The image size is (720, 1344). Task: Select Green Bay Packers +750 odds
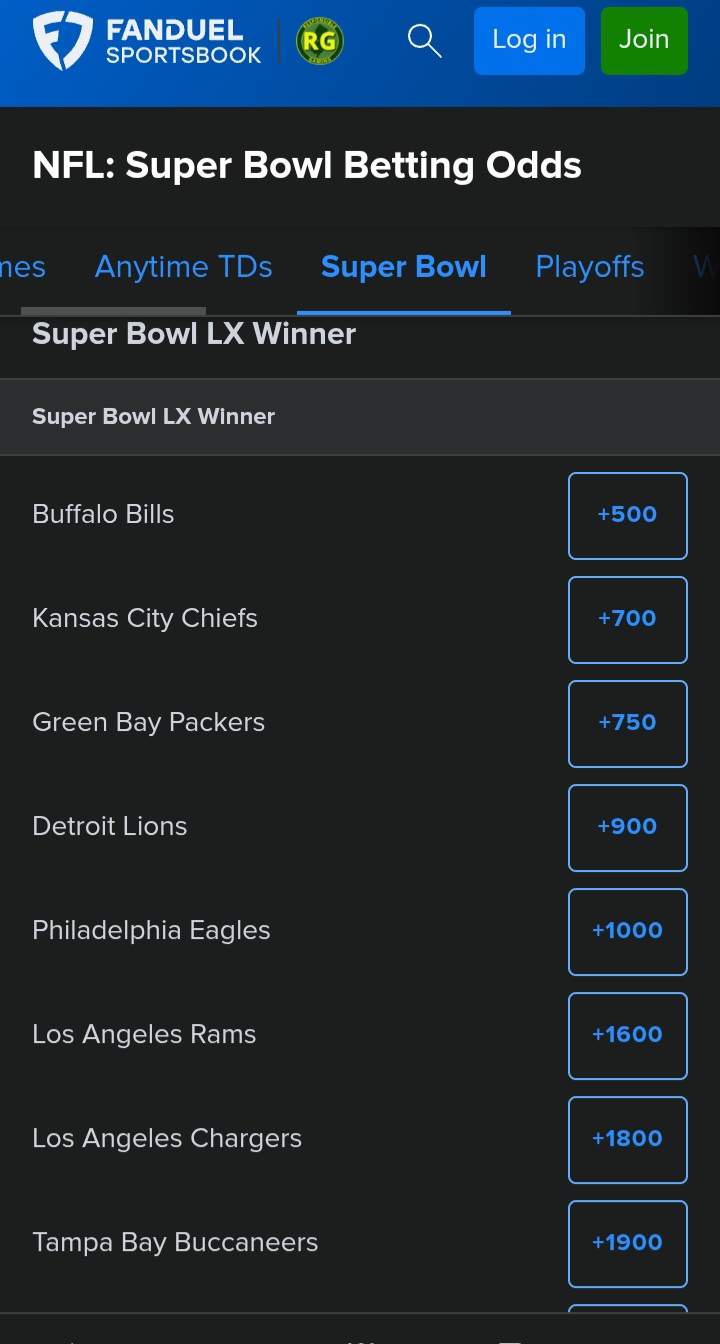(x=627, y=723)
